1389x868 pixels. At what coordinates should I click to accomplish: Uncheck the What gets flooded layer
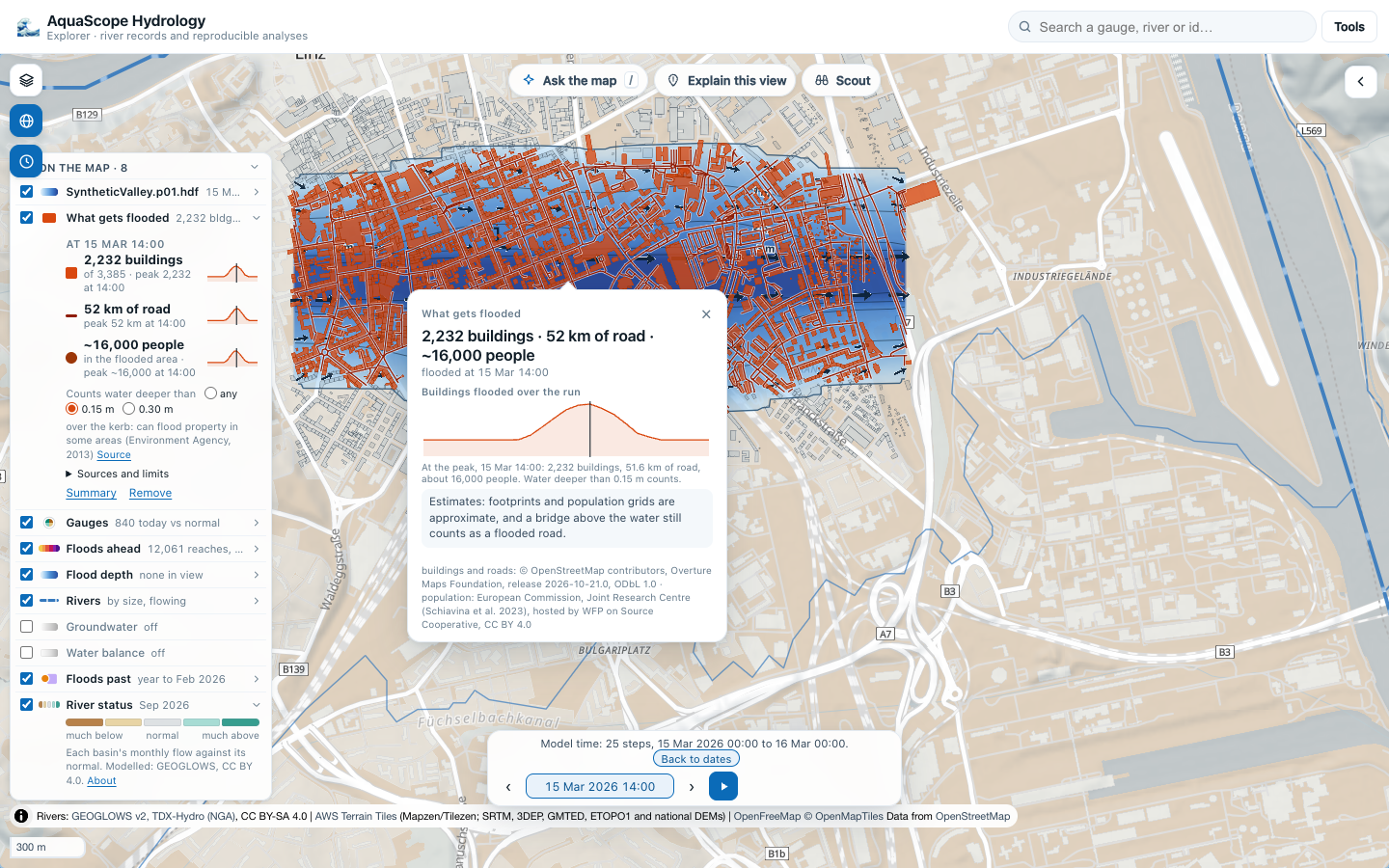coord(26,218)
